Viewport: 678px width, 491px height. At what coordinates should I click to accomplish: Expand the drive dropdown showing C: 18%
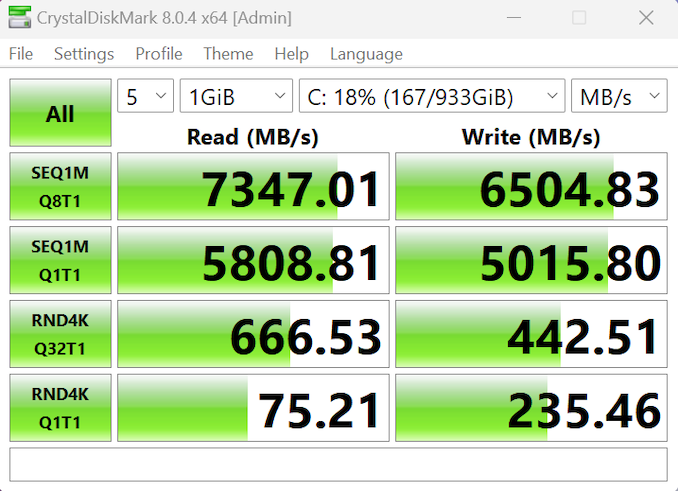pyautogui.click(x=432, y=96)
